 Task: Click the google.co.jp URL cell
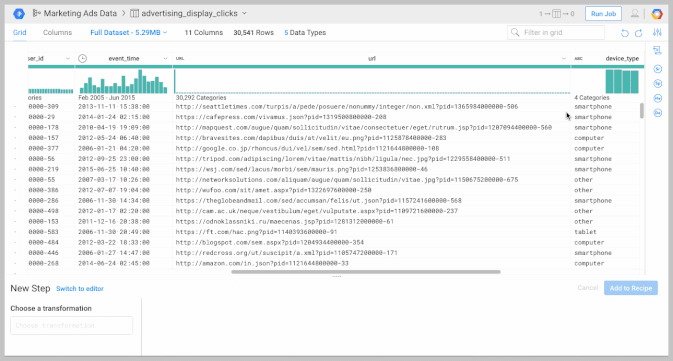(x=307, y=149)
